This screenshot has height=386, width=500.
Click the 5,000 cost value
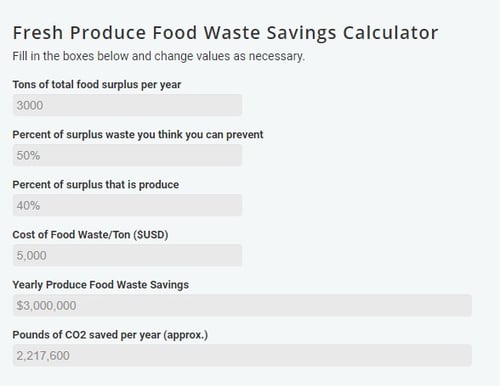(x=31, y=256)
